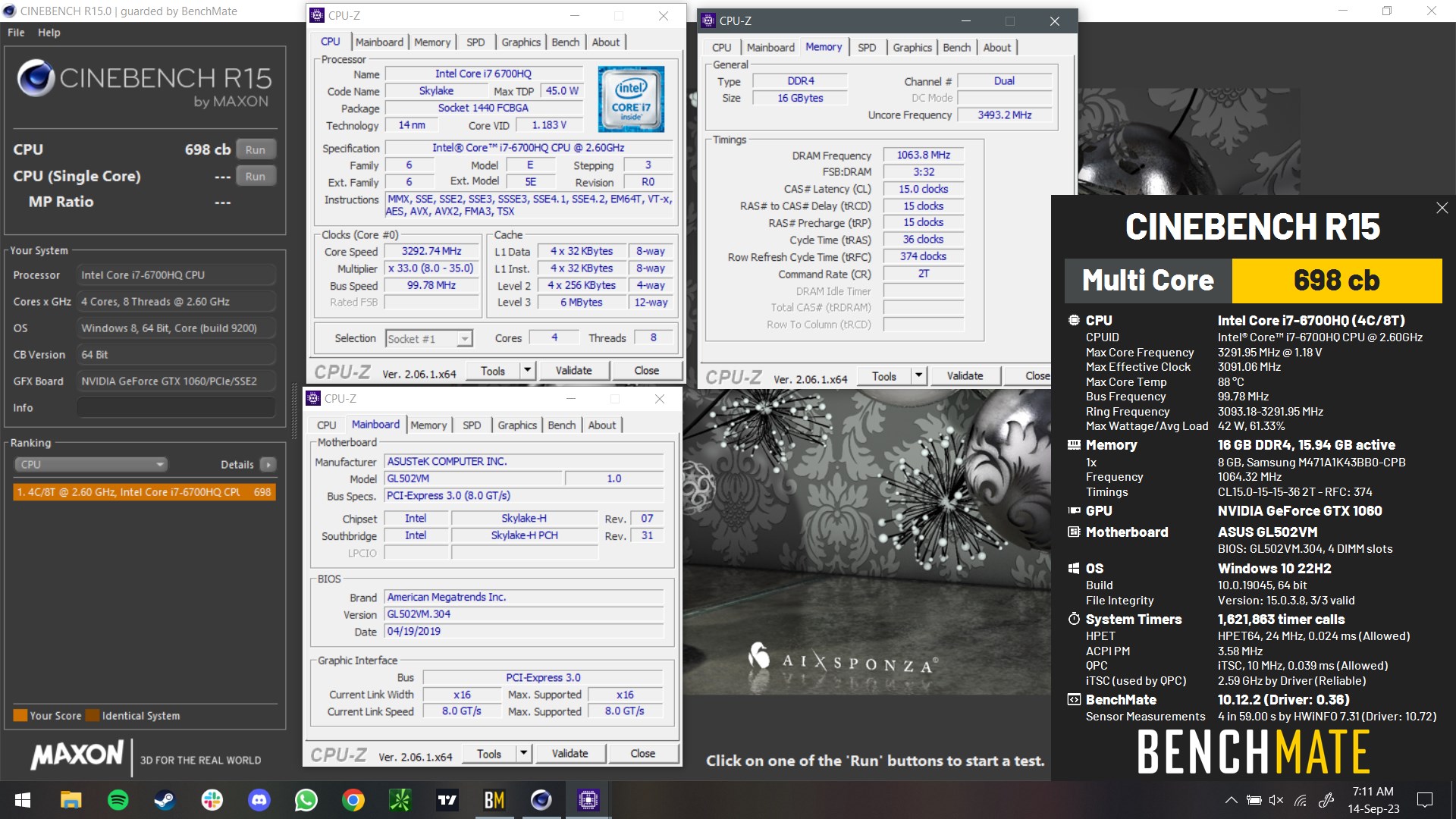Expand Tools dropdown arrow in Memory window
The image size is (1456, 819).
click(919, 376)
